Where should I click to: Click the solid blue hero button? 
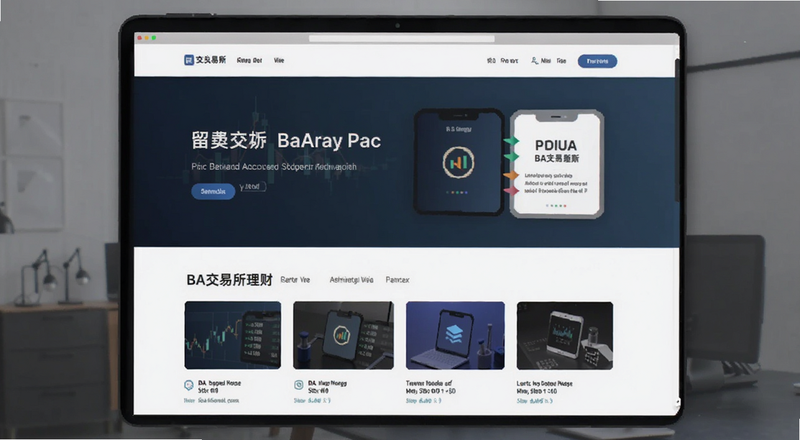coord(213,191)
